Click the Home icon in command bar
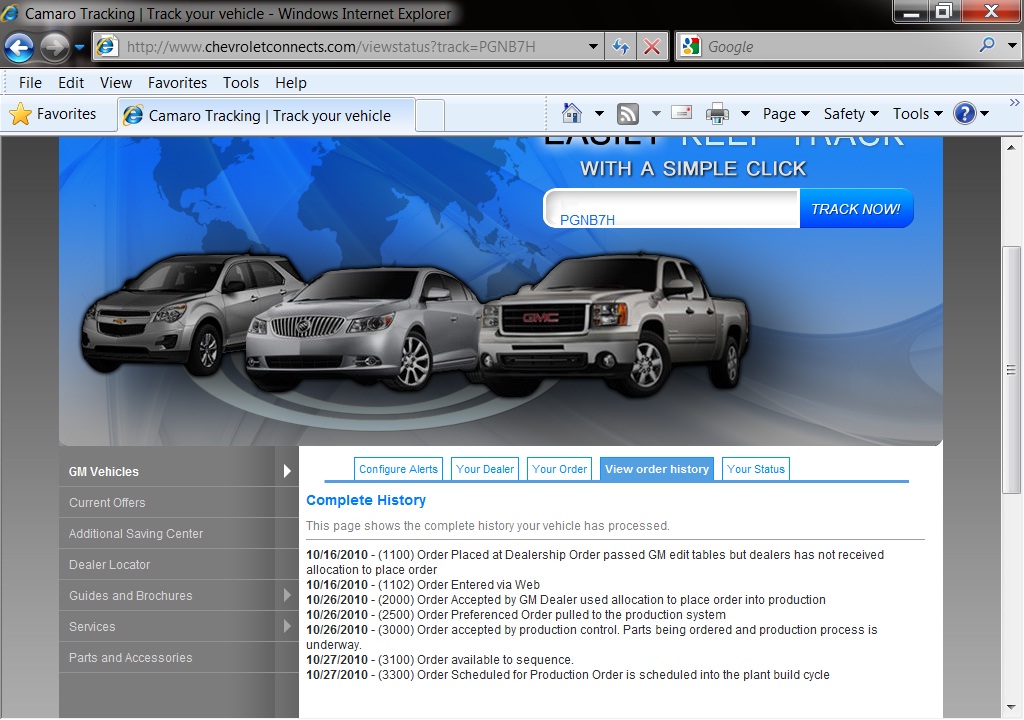 [571, 114]
